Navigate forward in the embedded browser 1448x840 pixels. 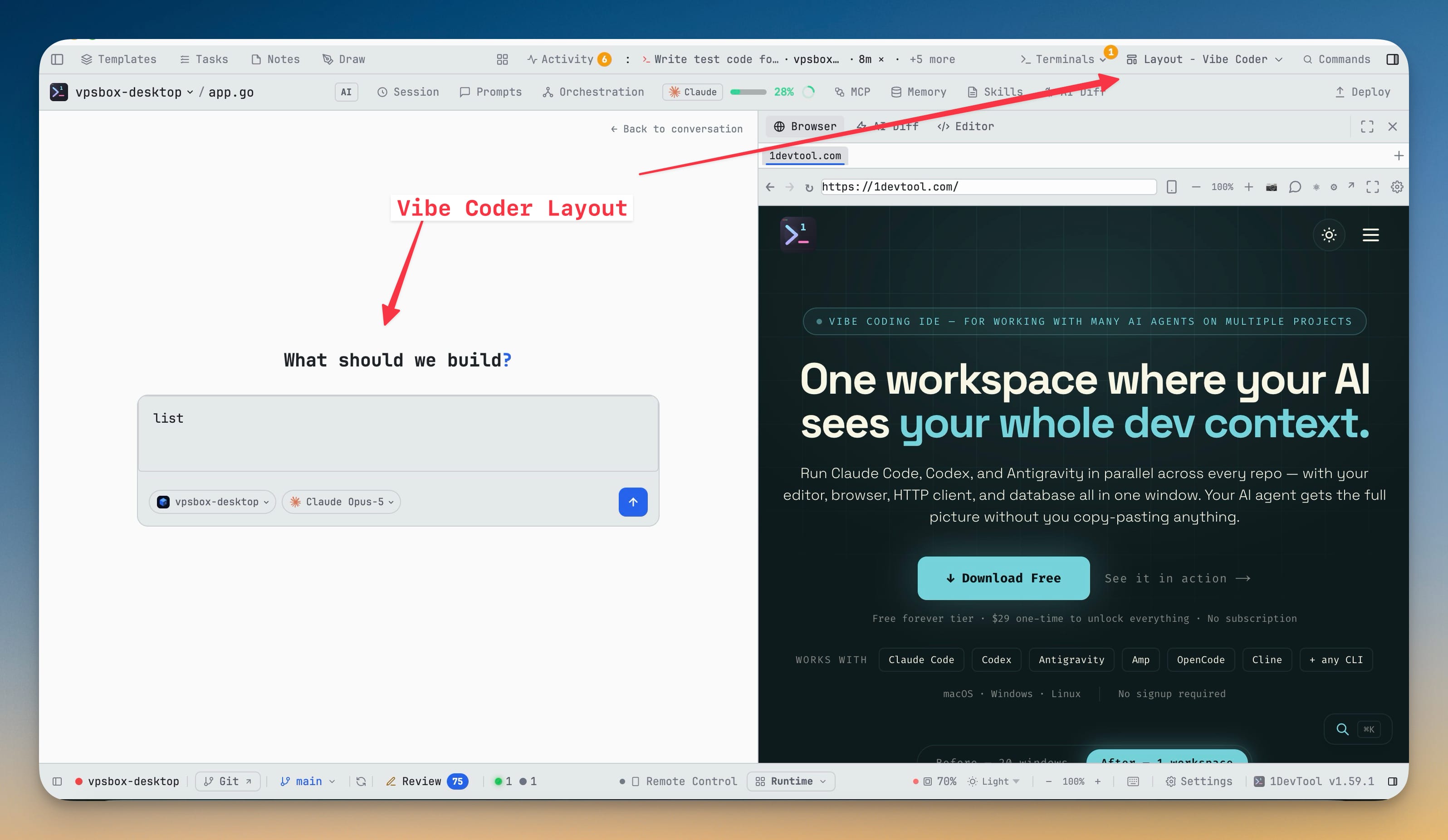[x=789, y=187]
